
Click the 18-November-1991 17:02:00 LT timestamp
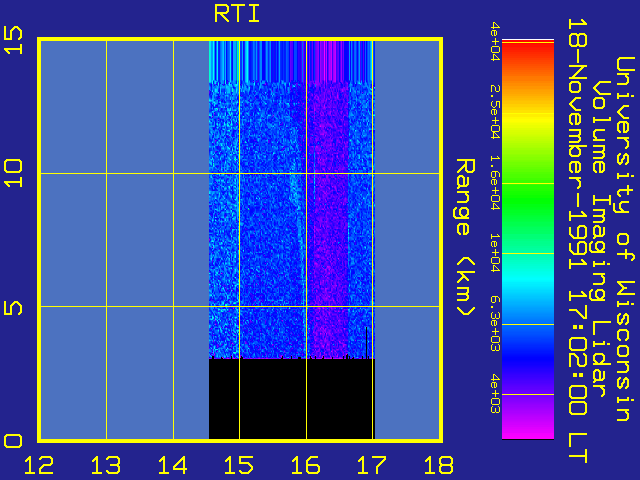coord(578,240)
